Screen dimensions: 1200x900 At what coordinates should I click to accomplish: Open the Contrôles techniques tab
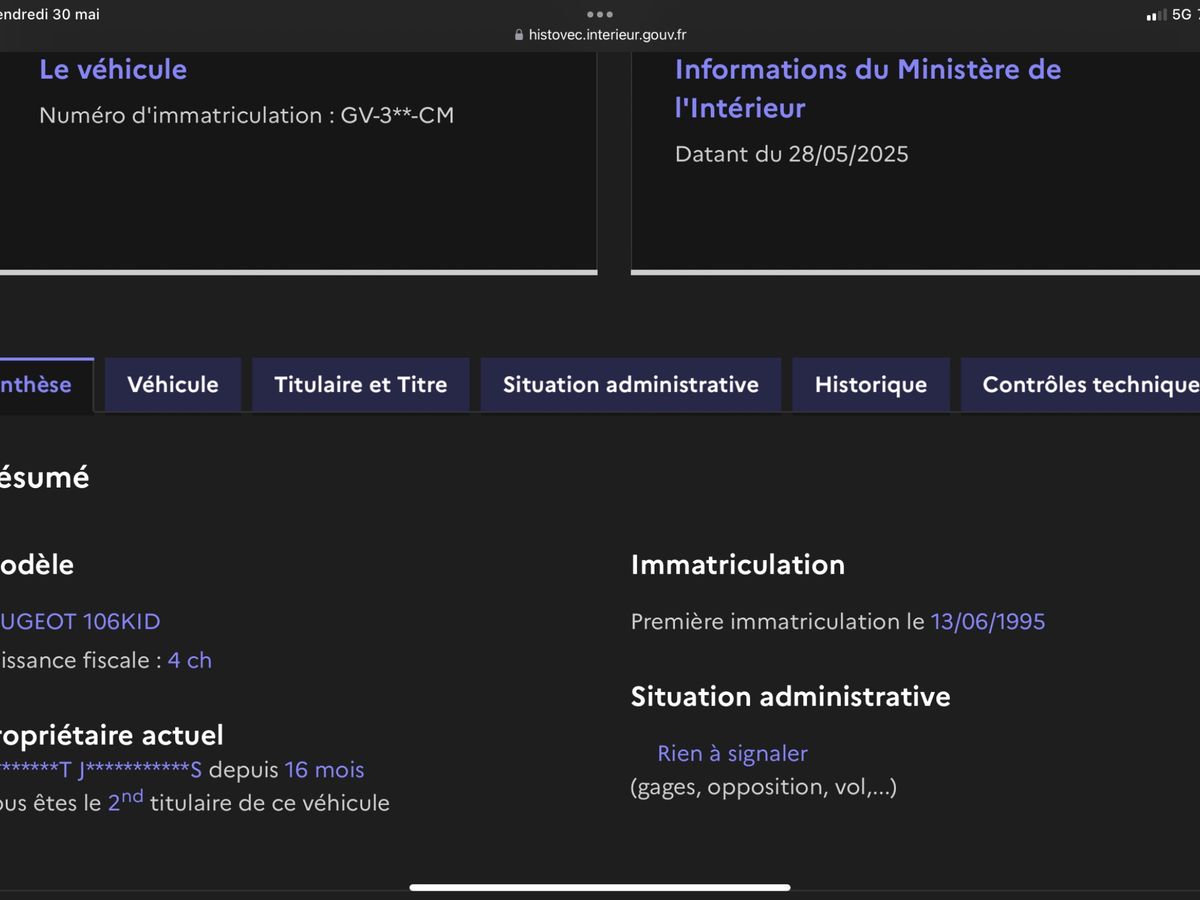pyautogui.click(x=1085, y=385)
